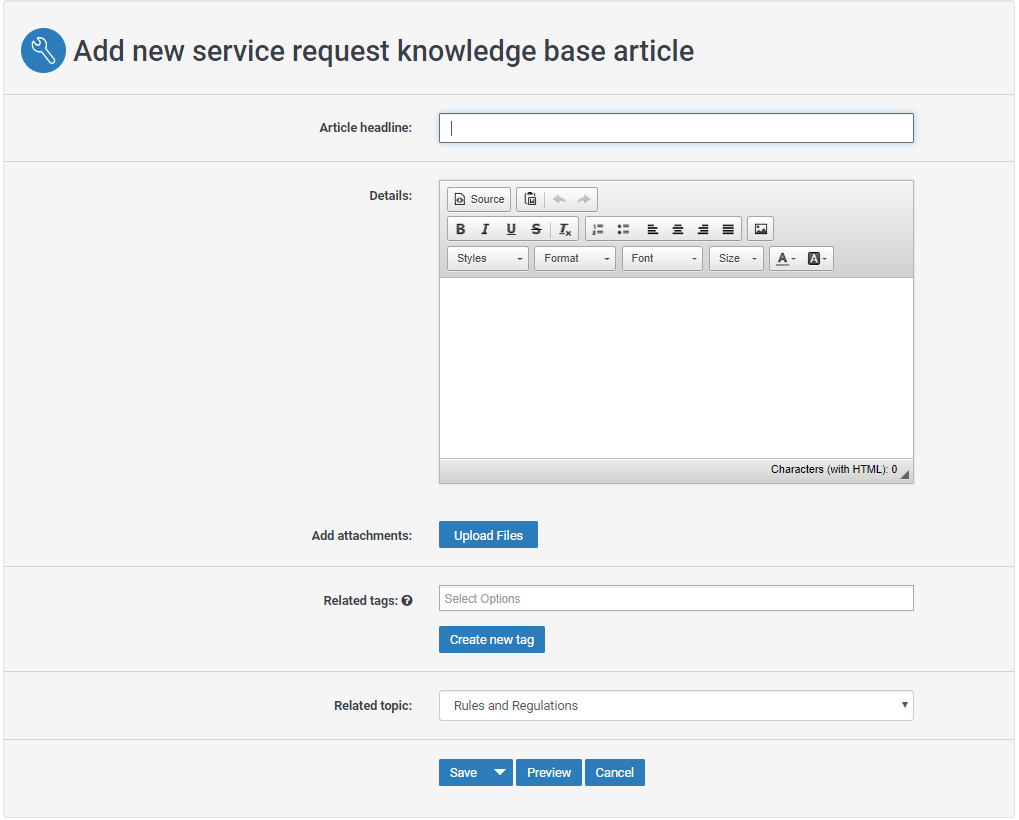The width and height of the screenshot is (1019, 820).
Task: Insert an image into the article
Action: [x=760, y=228]
